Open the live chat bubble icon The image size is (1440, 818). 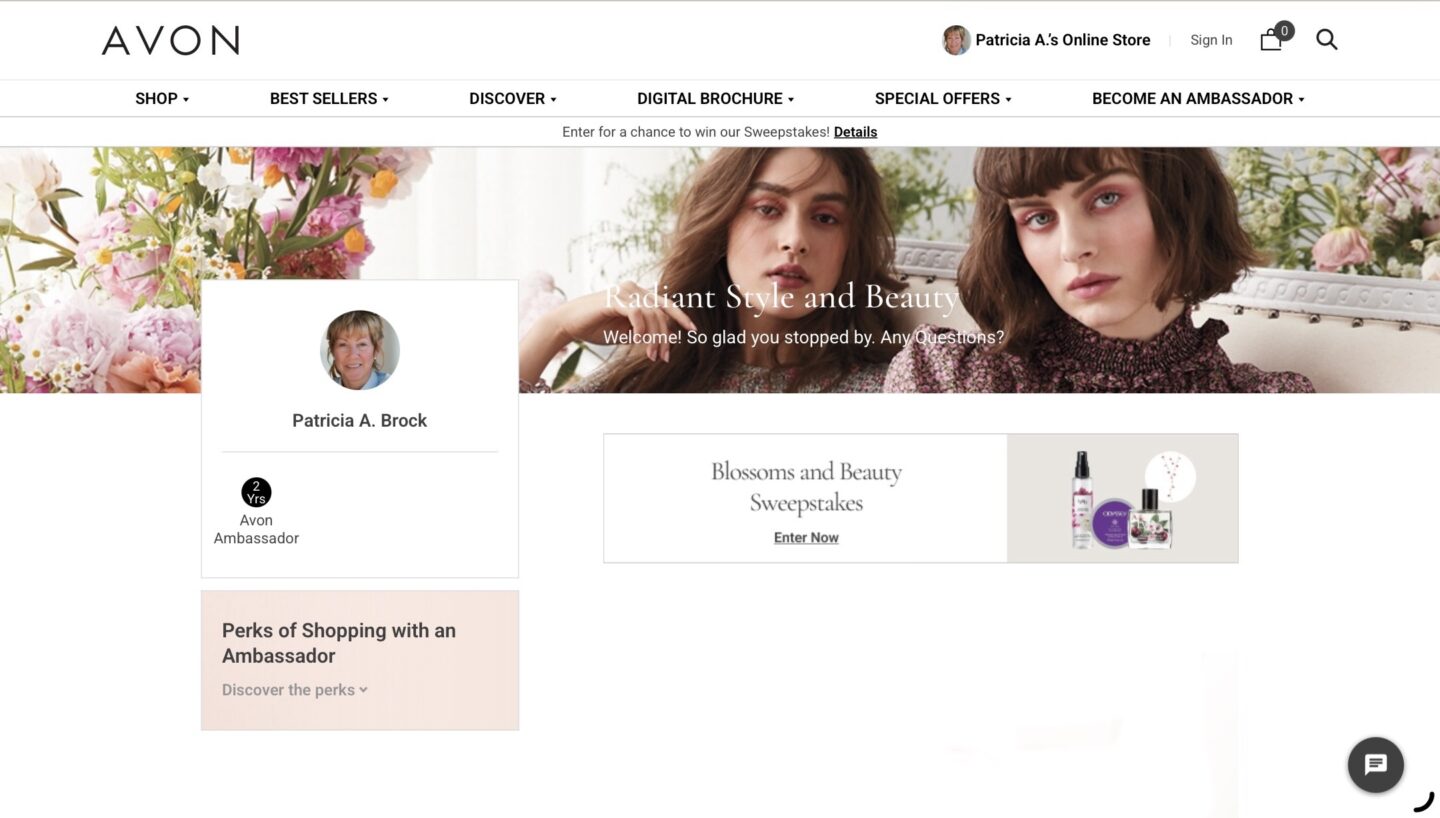point(1375,765)
